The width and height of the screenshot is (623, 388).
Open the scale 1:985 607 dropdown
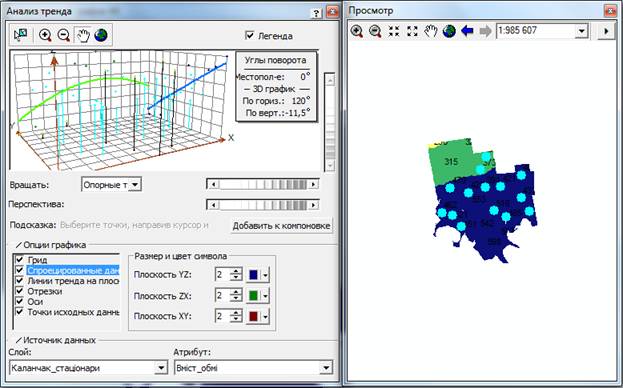[582, 31]
